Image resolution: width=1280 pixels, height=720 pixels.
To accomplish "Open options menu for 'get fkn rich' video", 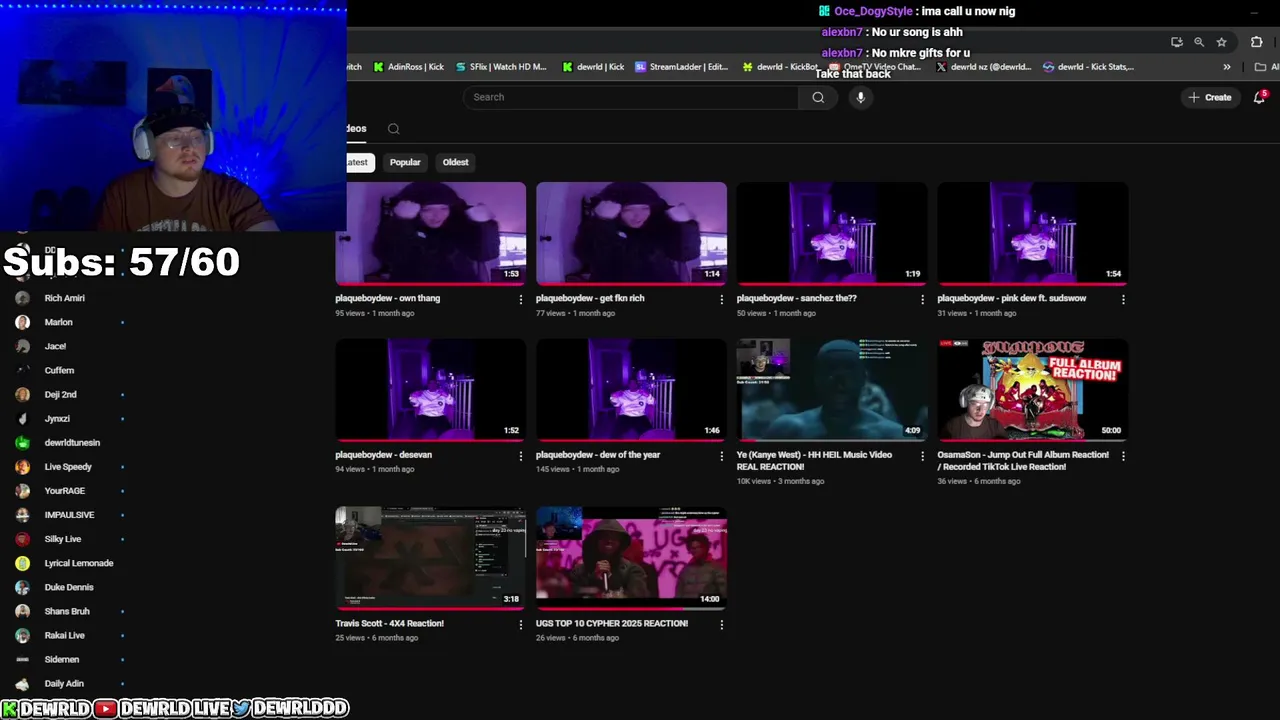I will pos(721,299).
